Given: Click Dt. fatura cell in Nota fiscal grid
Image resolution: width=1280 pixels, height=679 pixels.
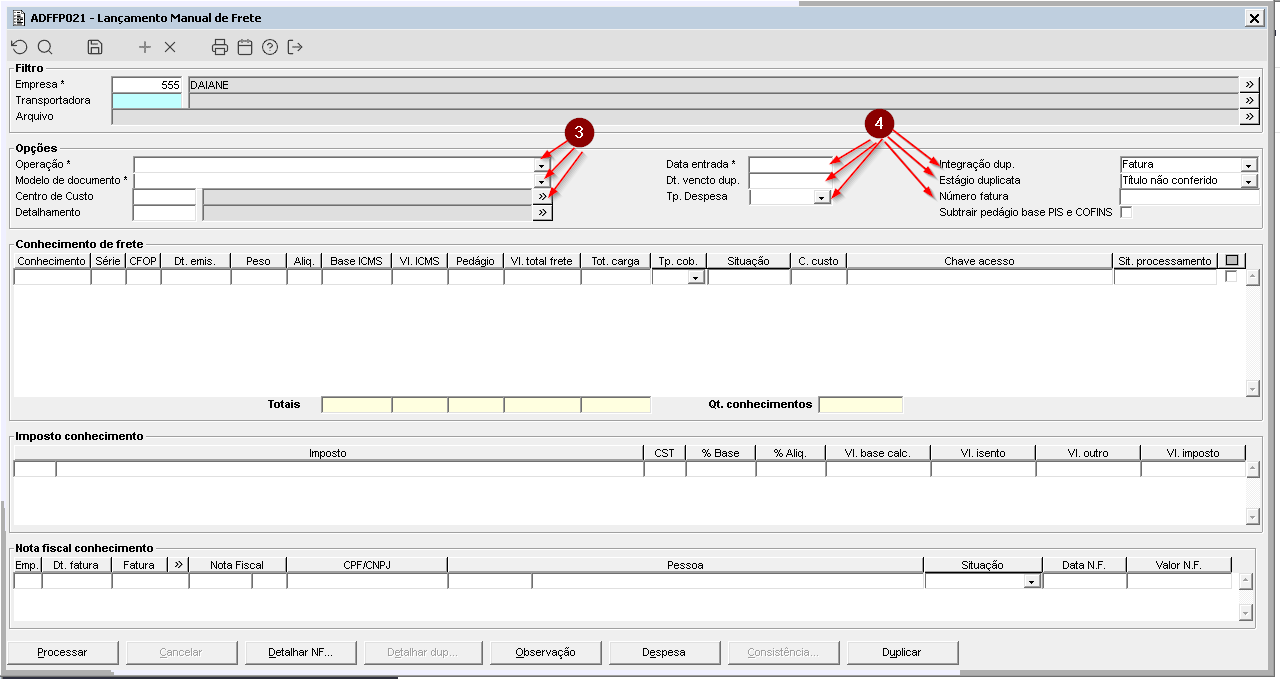Looking at the screenshot, I should 77,581.
